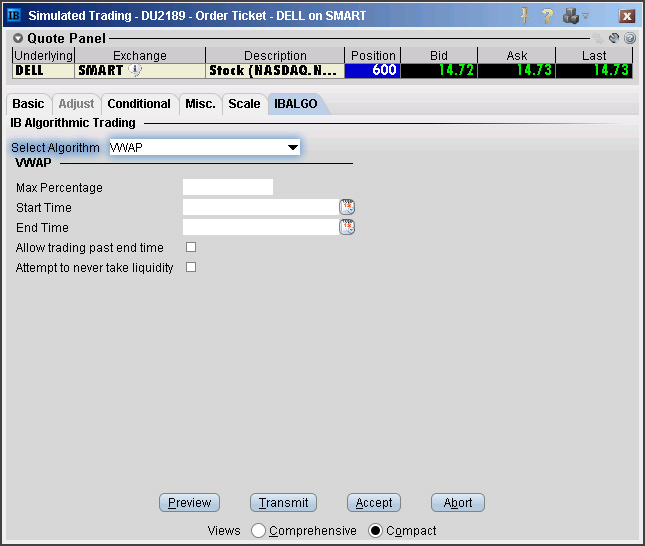This screenshot has height=546, width=645.
Task: Select the IBALGO tab
Action: coord(296,104)
